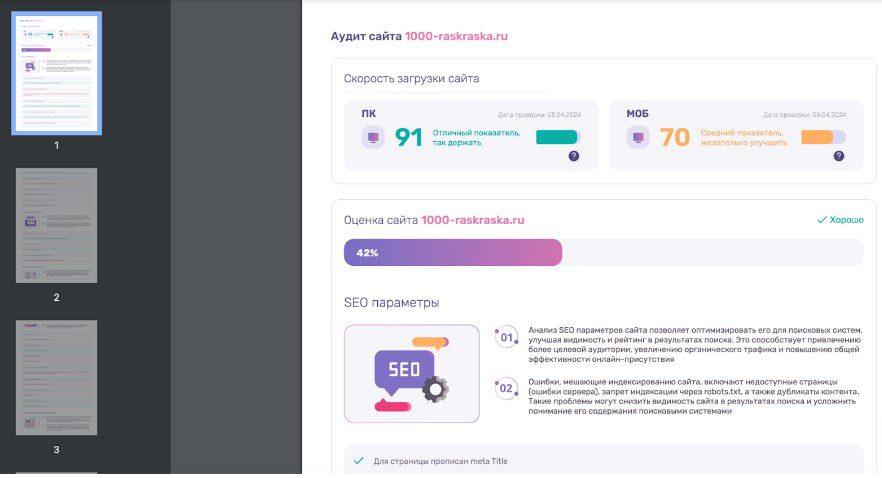882x478 pixels.
Task: Click the 02 numbered badge
Action: point(506,388)
